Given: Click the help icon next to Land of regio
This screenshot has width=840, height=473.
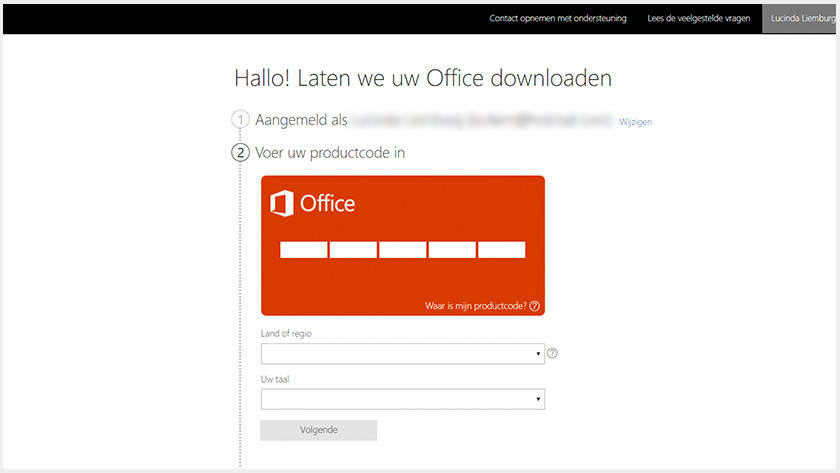Looking at the screenshot, I should coord(552,353).
